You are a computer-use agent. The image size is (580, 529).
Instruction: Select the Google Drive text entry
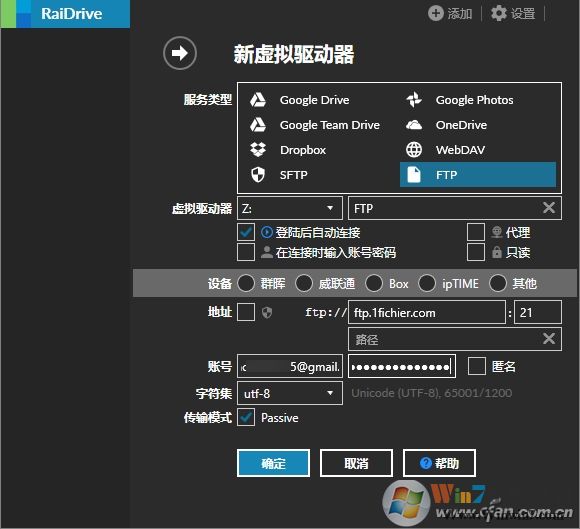(x=314, y=100)
